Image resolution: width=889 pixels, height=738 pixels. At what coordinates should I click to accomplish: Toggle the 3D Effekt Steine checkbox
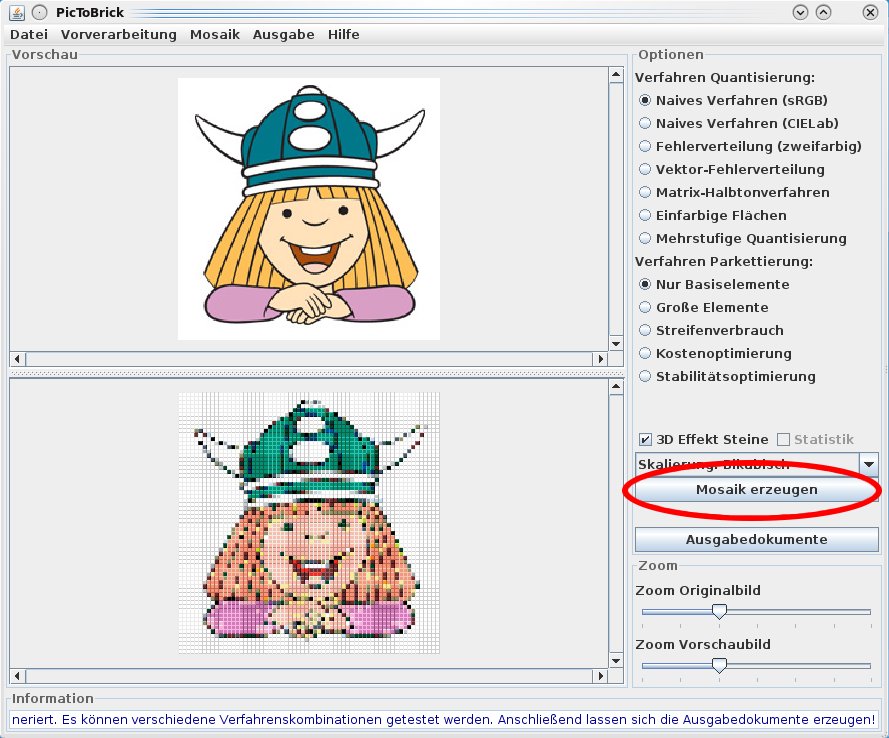coord(704,439)
